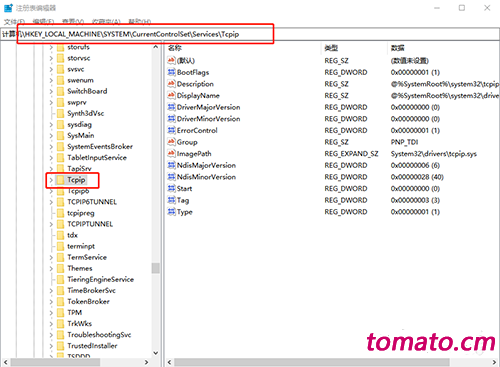
Task: Select the TroubleshootingSvc tree item label
Action: (x=99, y=335)
